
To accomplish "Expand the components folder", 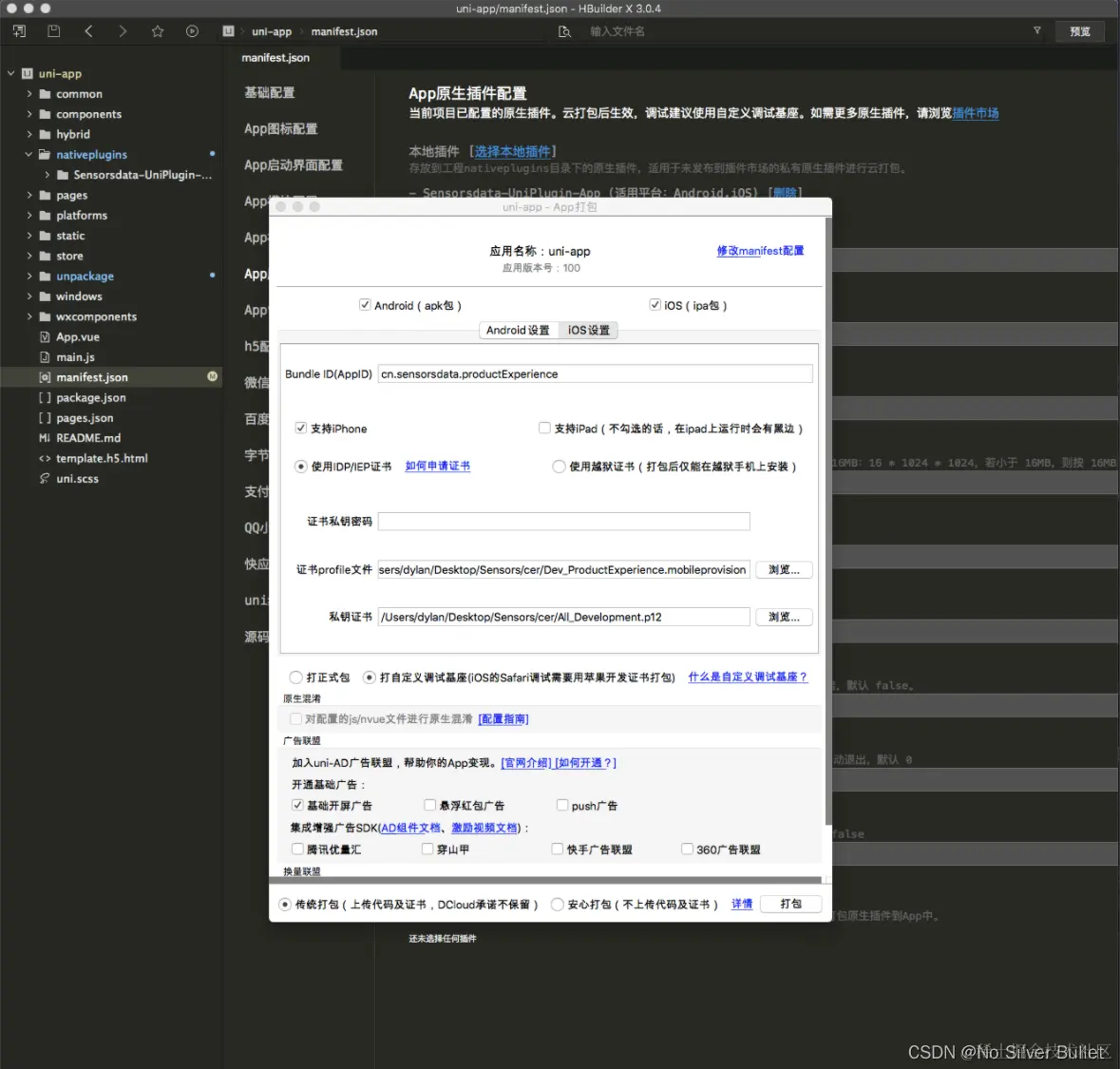I will 29,114.
